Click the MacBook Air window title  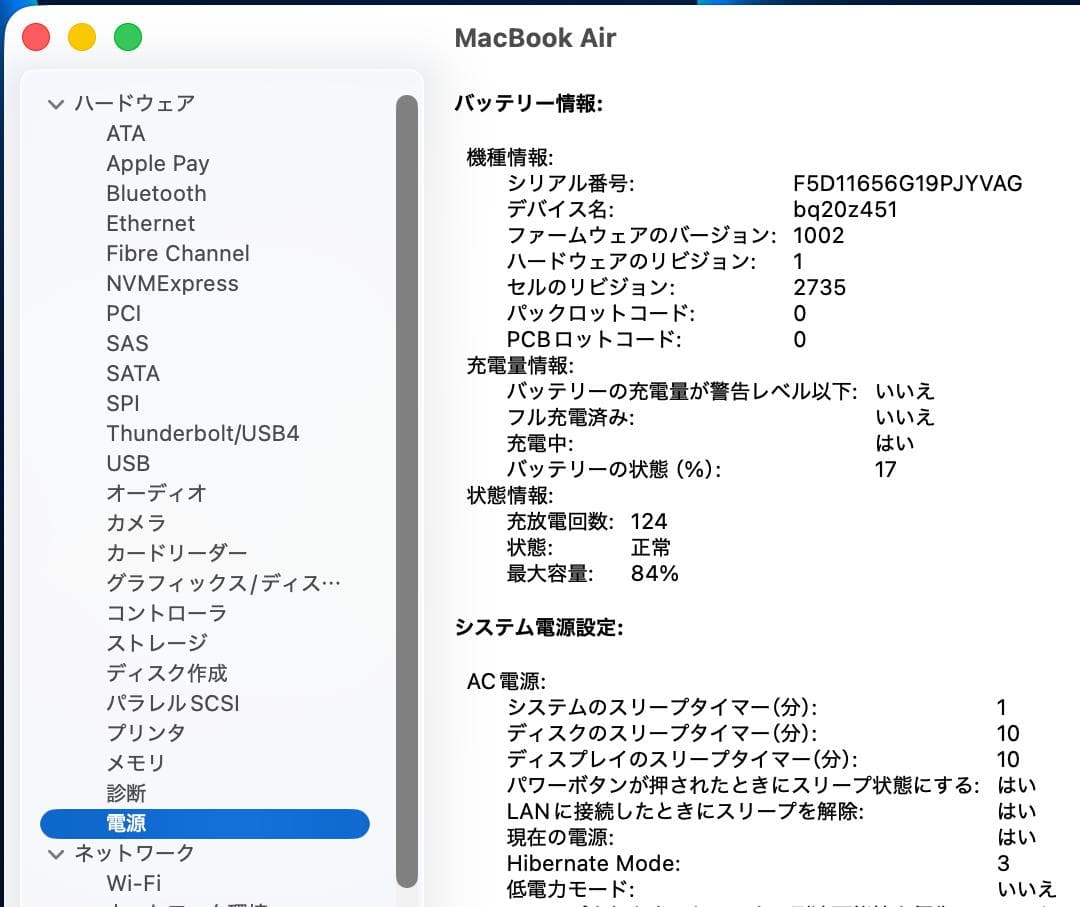[x=535, y=38]
